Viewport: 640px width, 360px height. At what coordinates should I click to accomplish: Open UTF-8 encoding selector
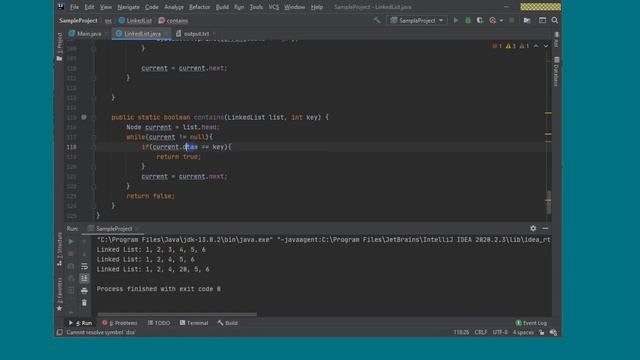coord(500,332)
